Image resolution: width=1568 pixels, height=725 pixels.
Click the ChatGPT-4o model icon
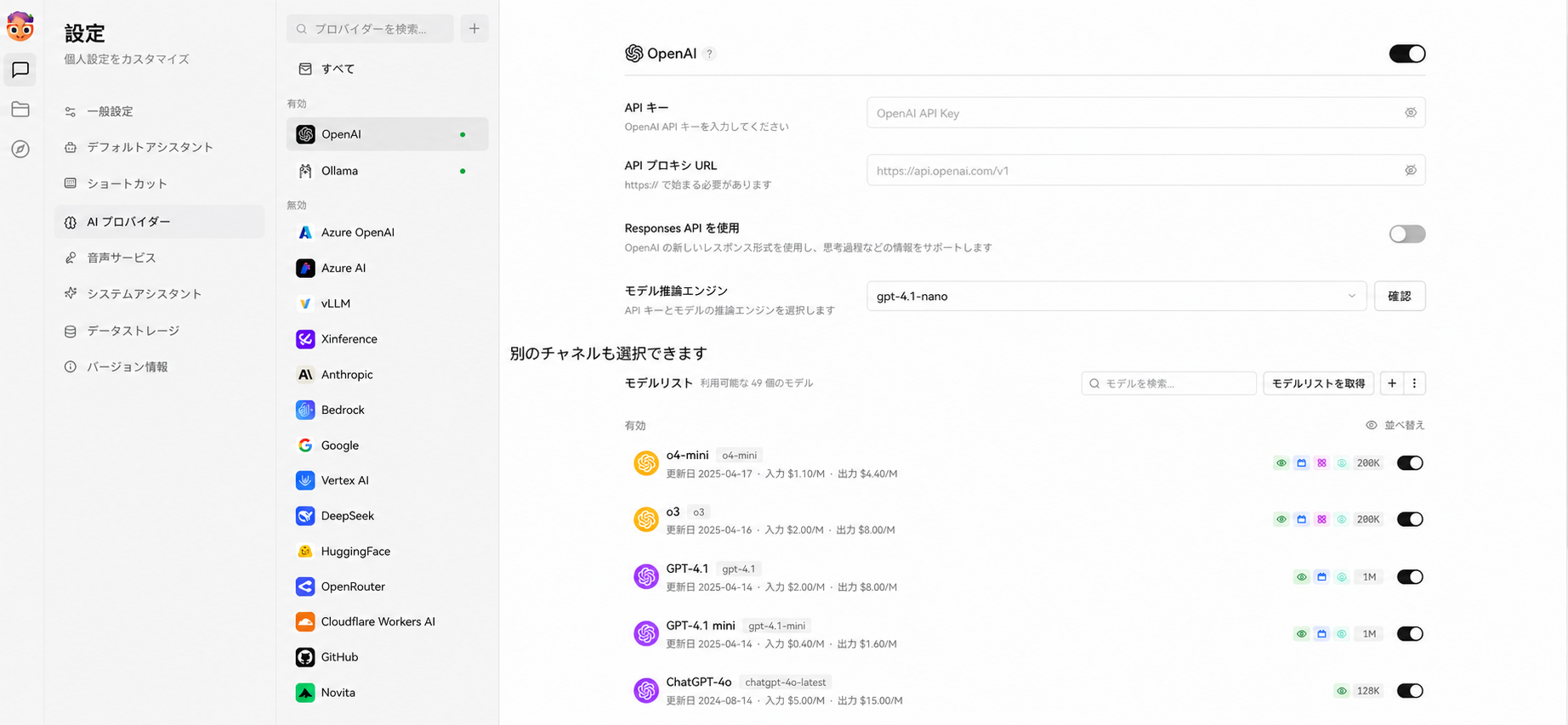646,690
